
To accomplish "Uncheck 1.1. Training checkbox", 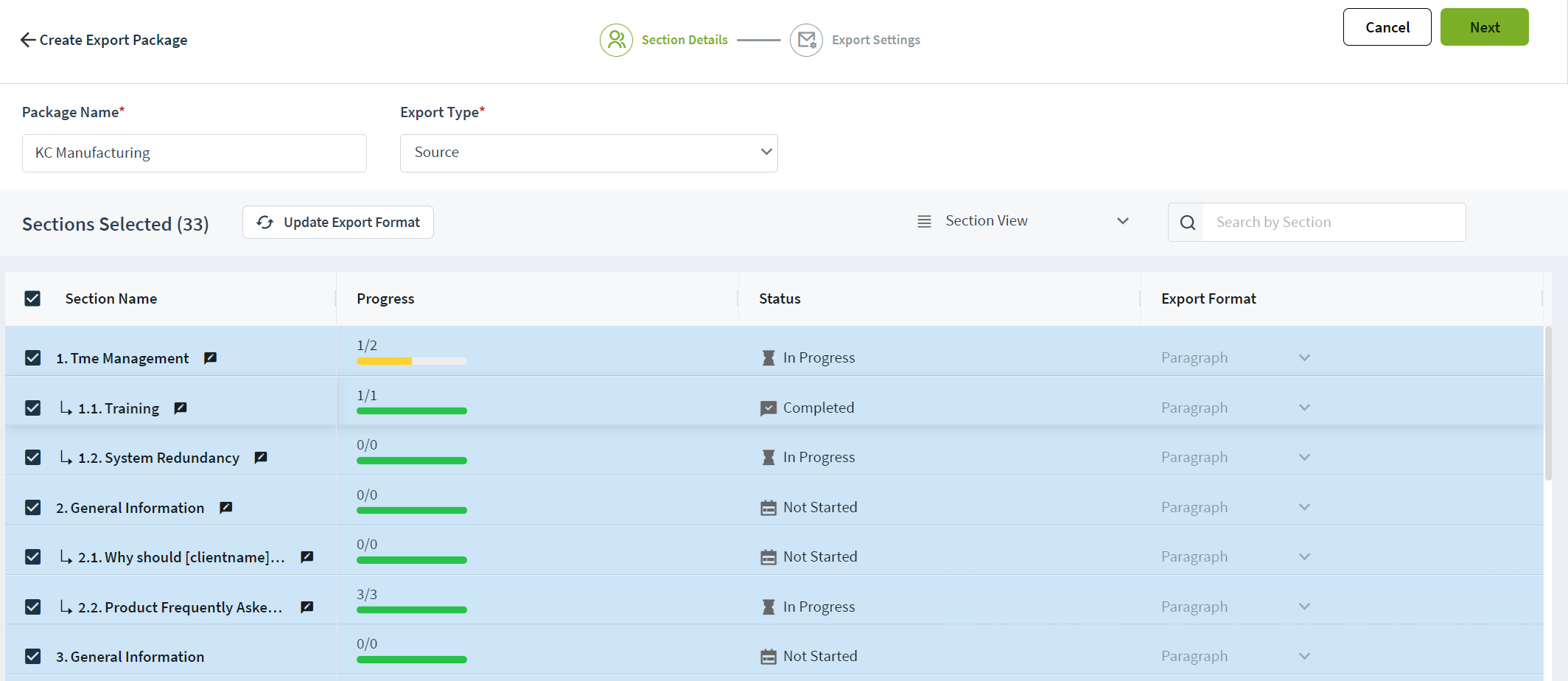I will 32,408.
